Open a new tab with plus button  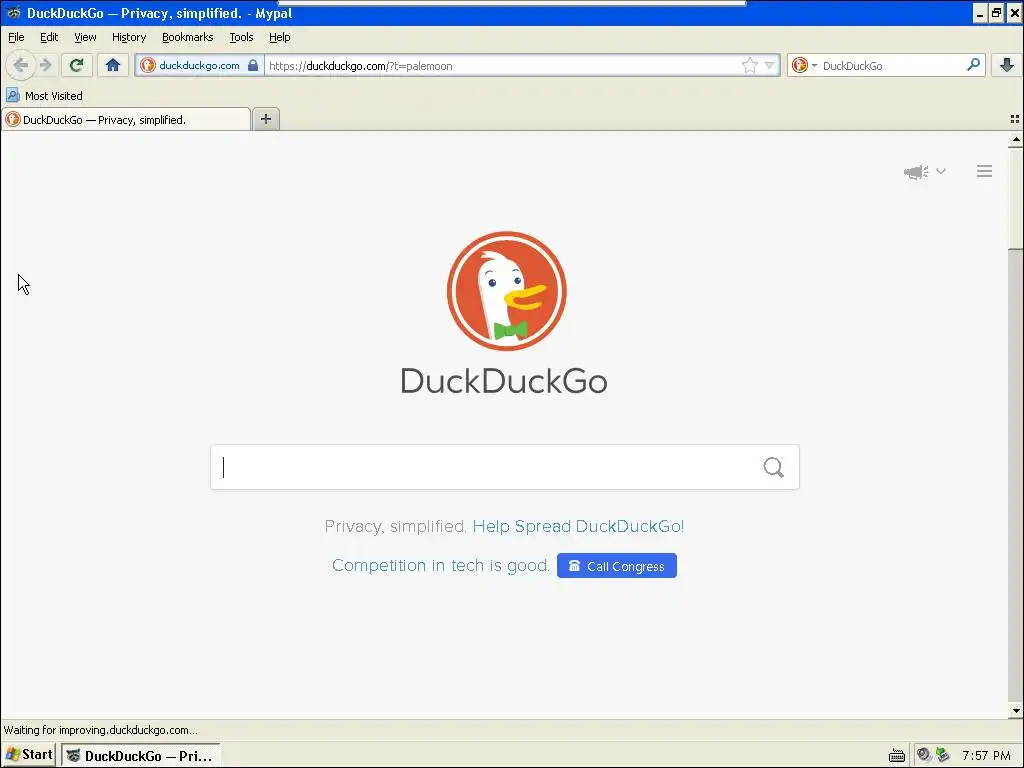click(266, 119)
